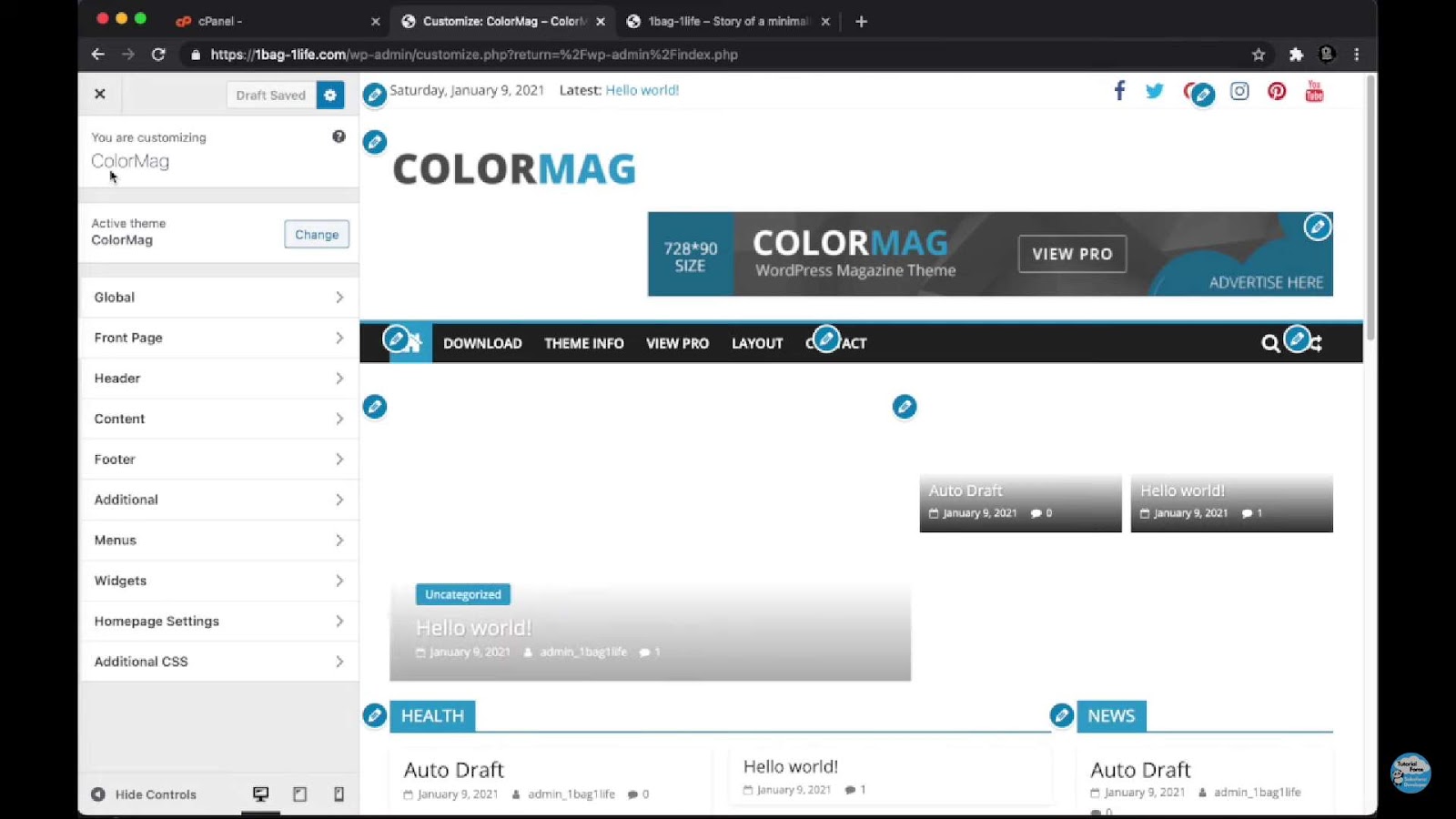Click THEME INFO in site menu
Image resolution: width=1456 pixels, height=819 pixels.
pyautogui.click(x=584, y=343)
